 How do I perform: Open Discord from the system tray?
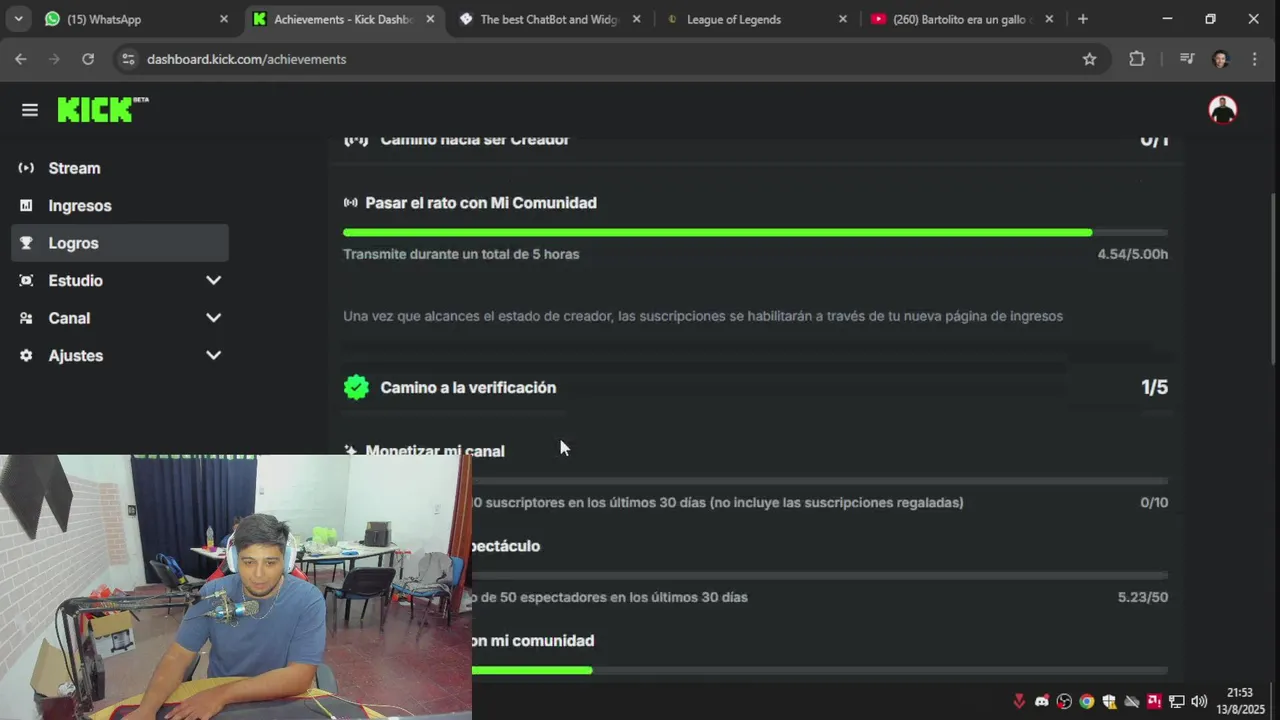1042,701
